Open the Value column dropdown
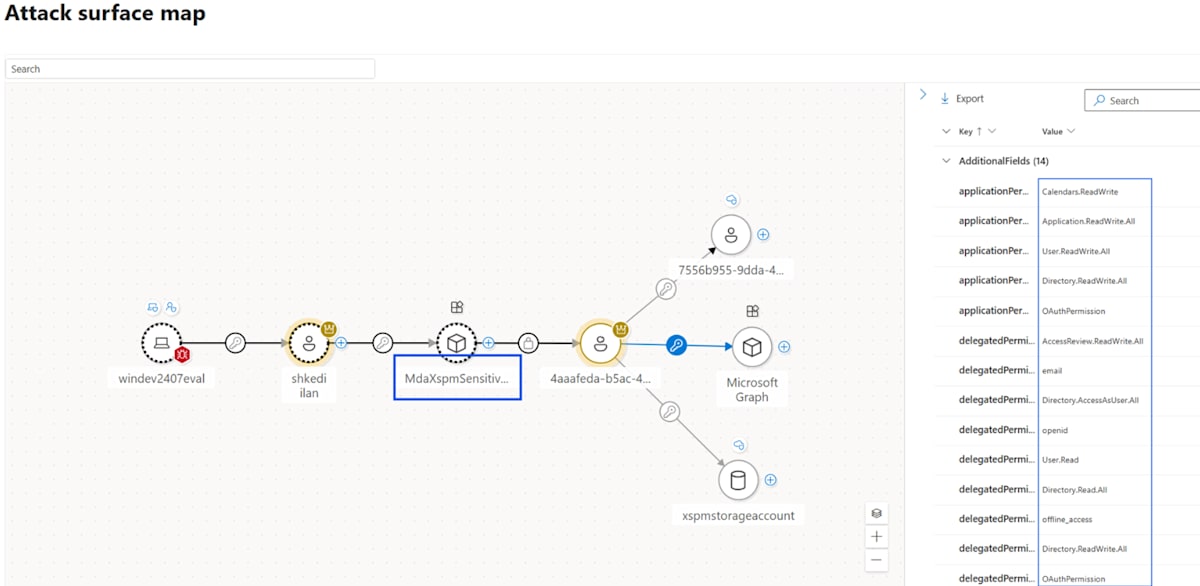The image size is (1200, 586). pyautogui.click(x=1071, y=131)
